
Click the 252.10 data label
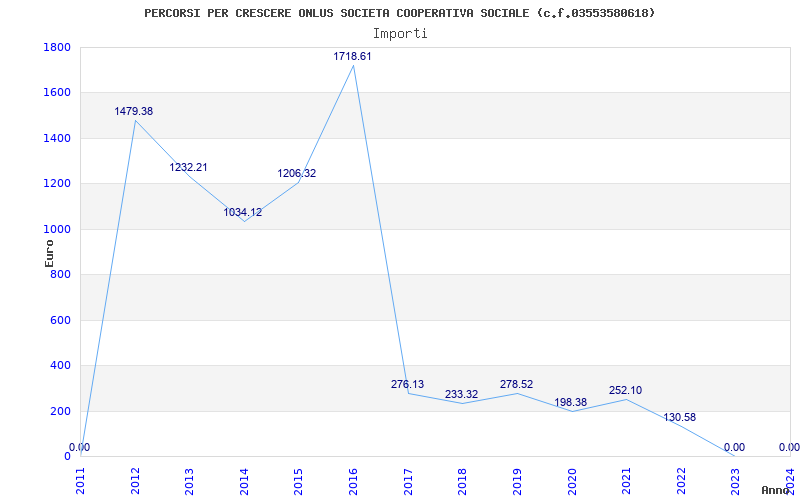(x=626, y=391)
